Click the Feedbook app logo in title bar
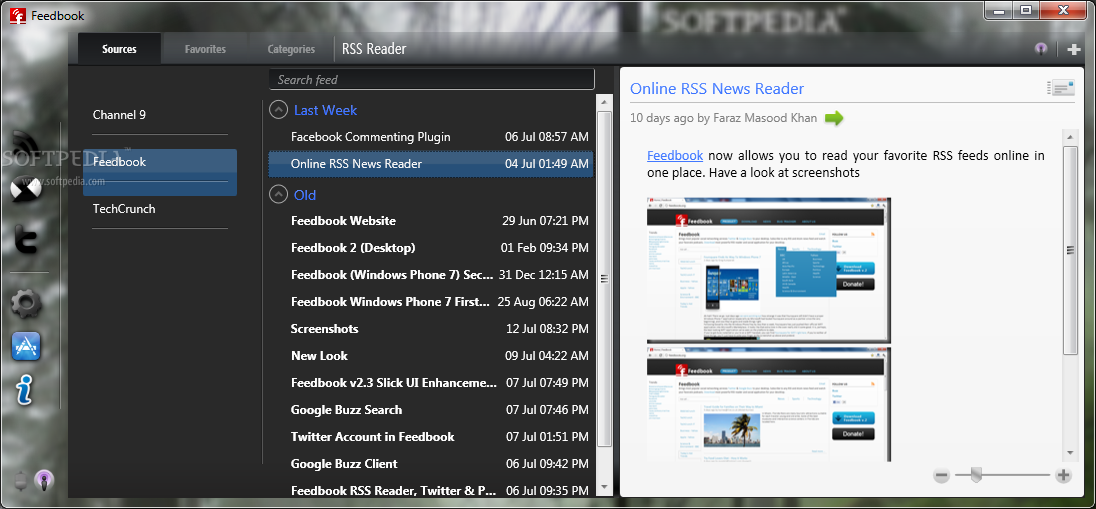This screenshot has height=509, width=1096. (19, 15)
